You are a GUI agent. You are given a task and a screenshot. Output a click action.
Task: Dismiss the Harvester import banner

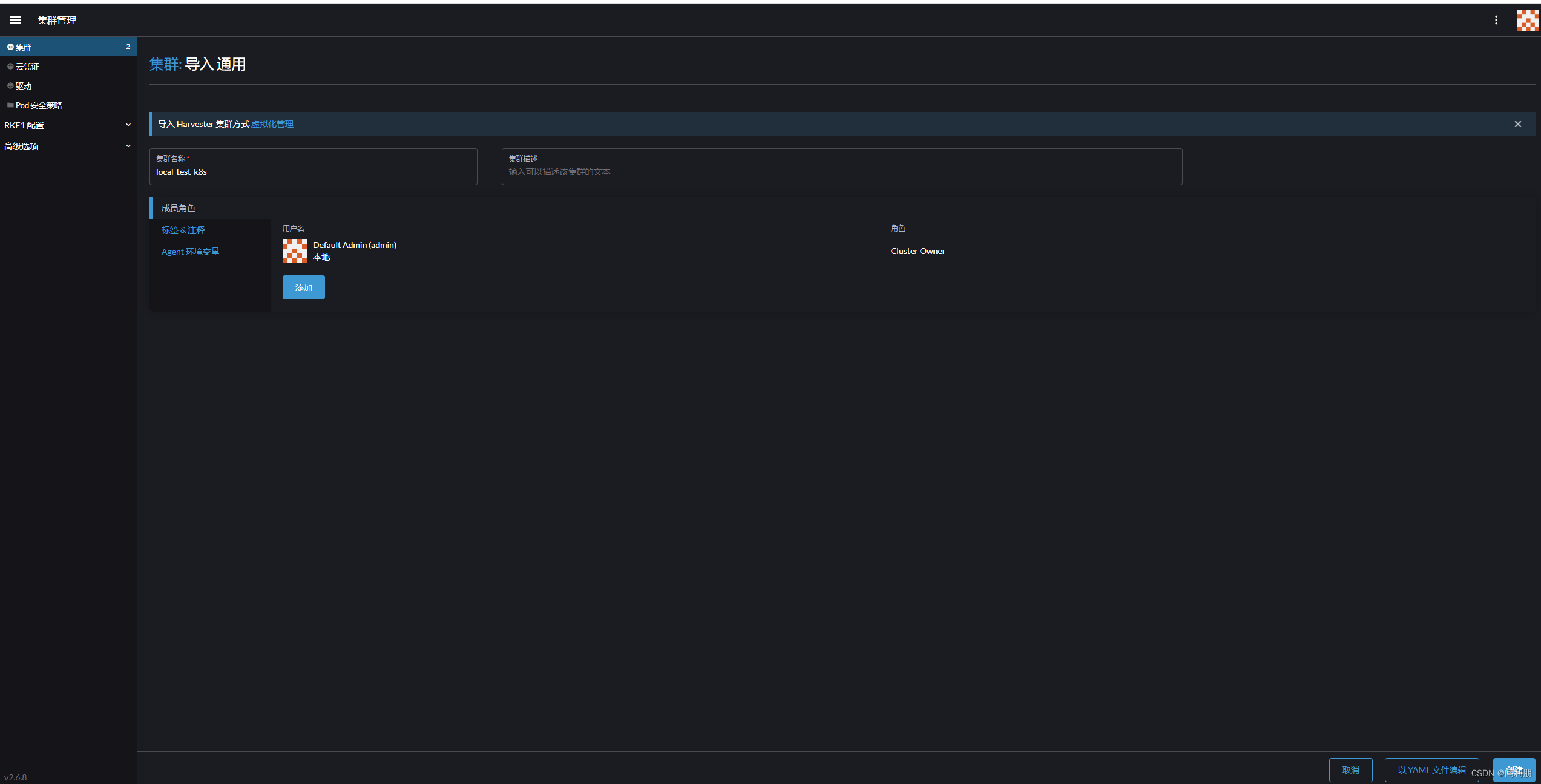tap(1517, 124)
